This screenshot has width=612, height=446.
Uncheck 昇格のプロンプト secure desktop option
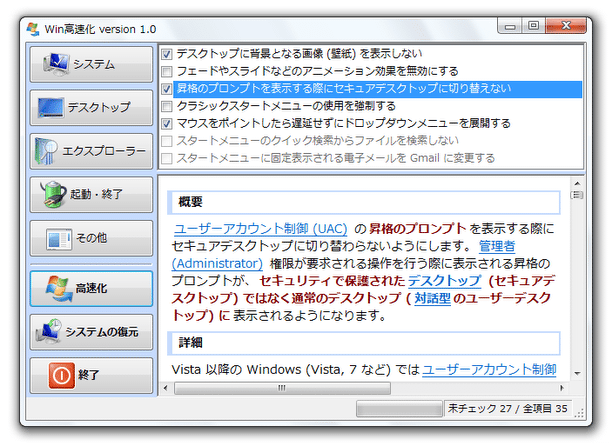167,89
